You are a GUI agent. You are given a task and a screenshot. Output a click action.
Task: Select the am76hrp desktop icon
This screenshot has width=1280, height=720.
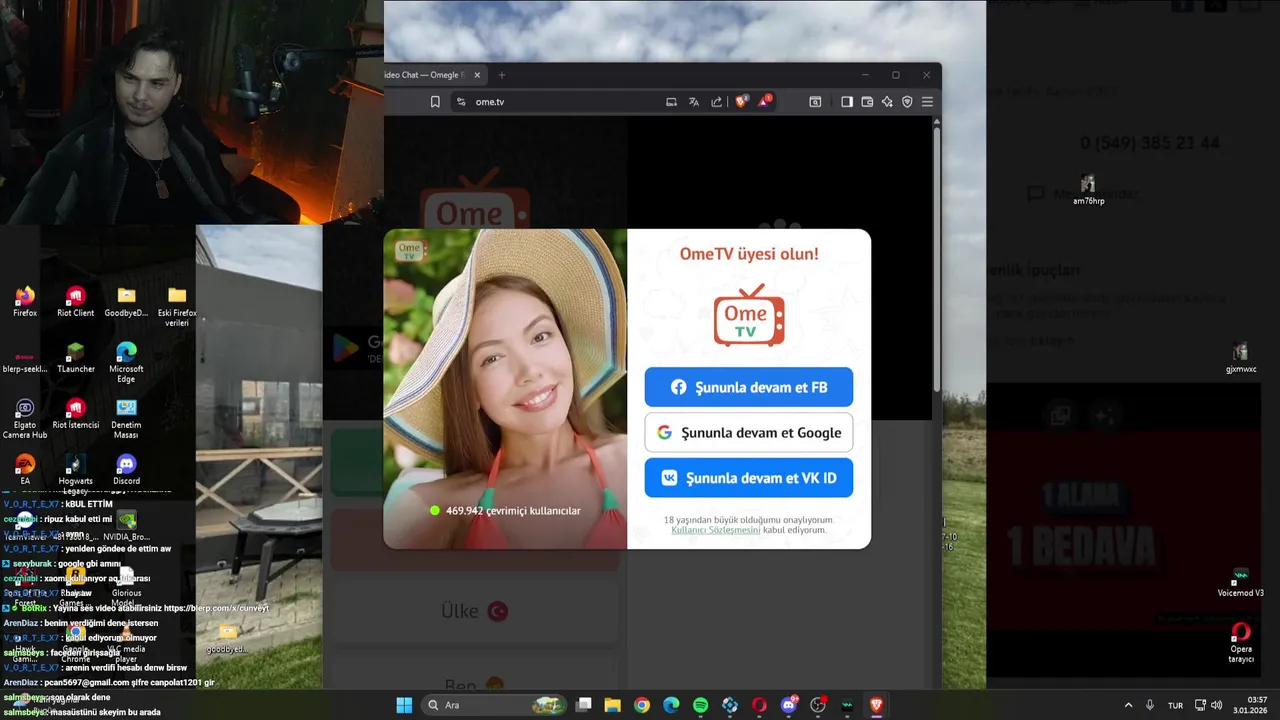(x=1088, y=190)
